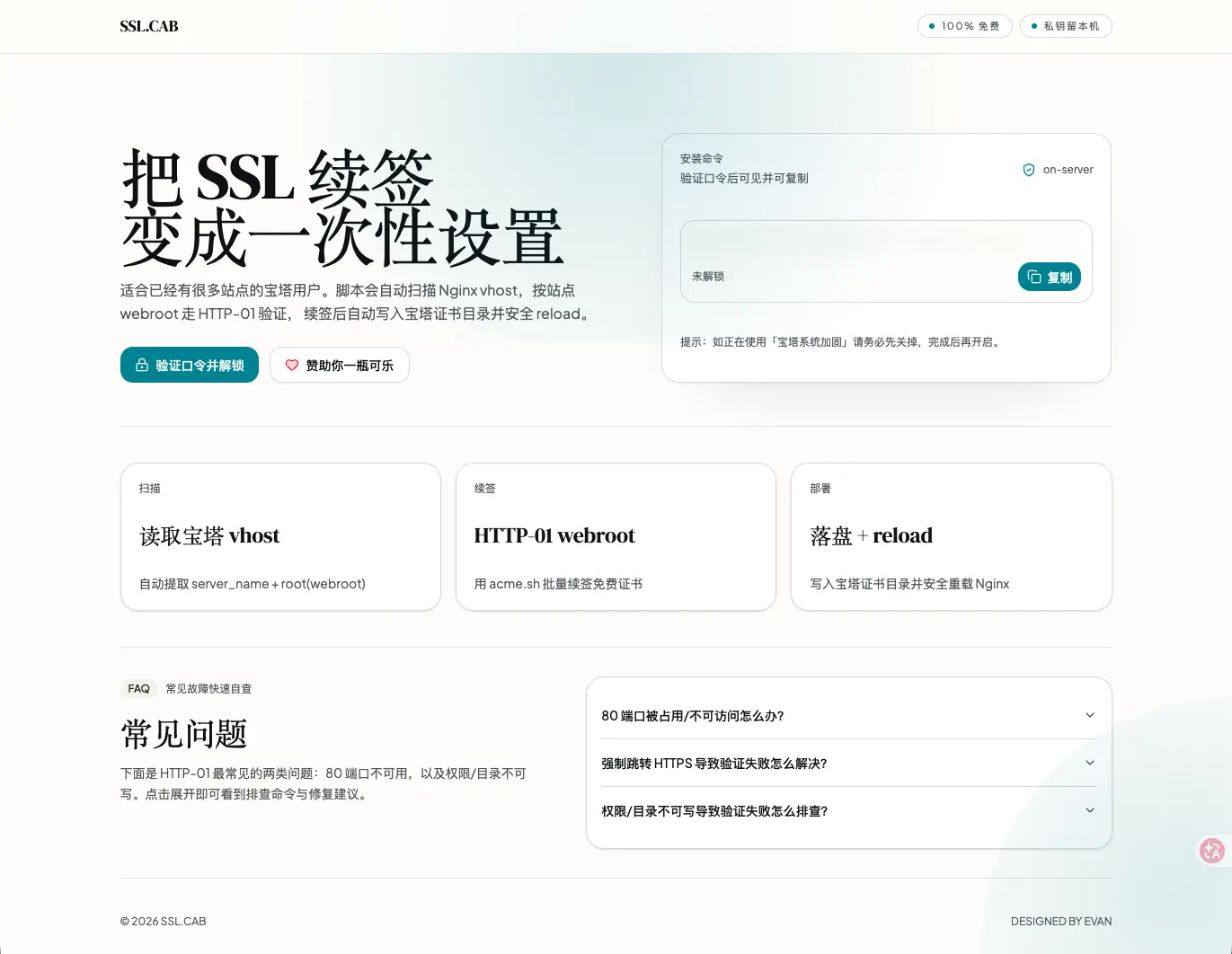Open the HTTP-01 webroot renewal card
Screen dimensions: 1232x954
[x=616, y=537]
